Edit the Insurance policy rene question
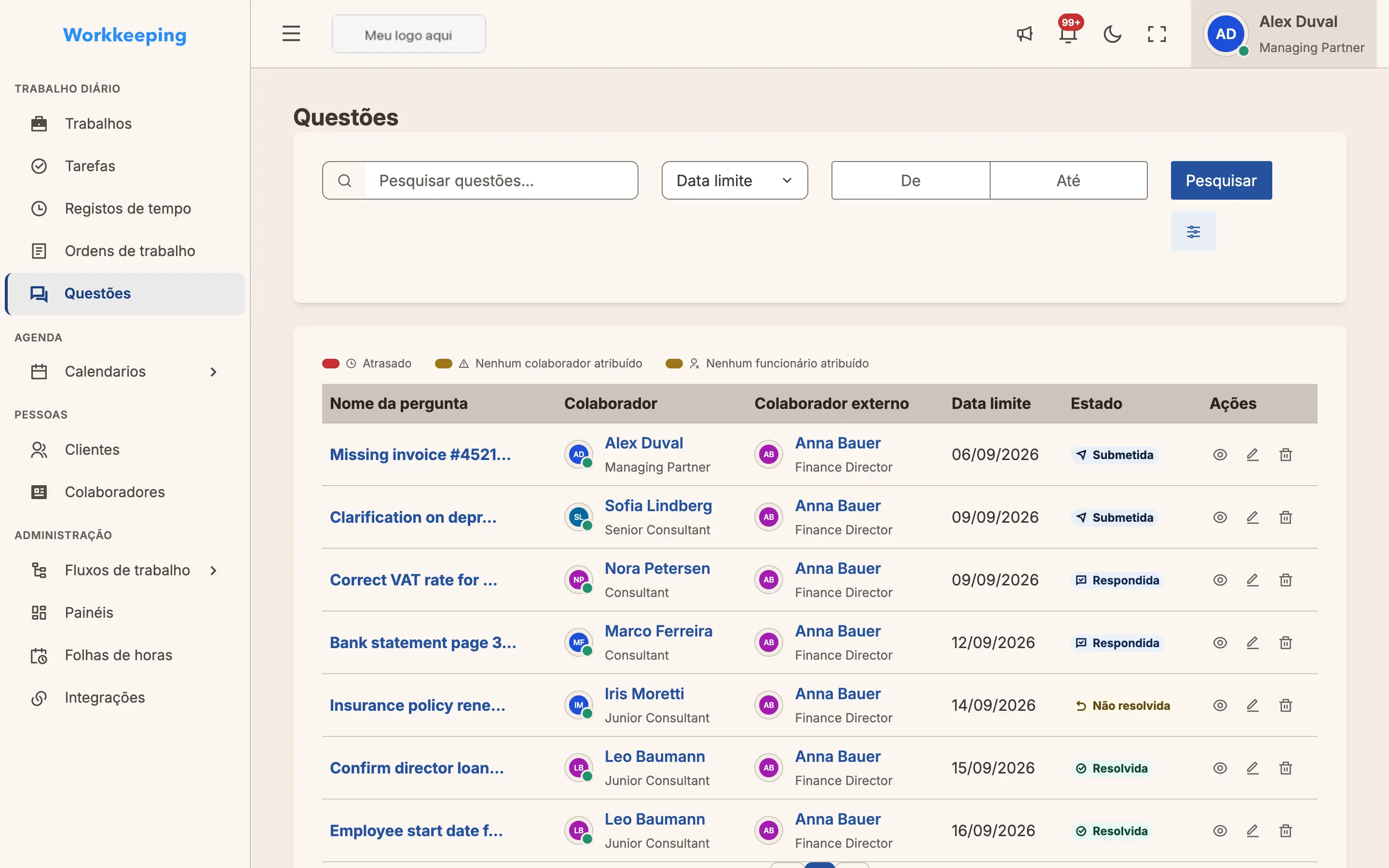 (1253, 705)
